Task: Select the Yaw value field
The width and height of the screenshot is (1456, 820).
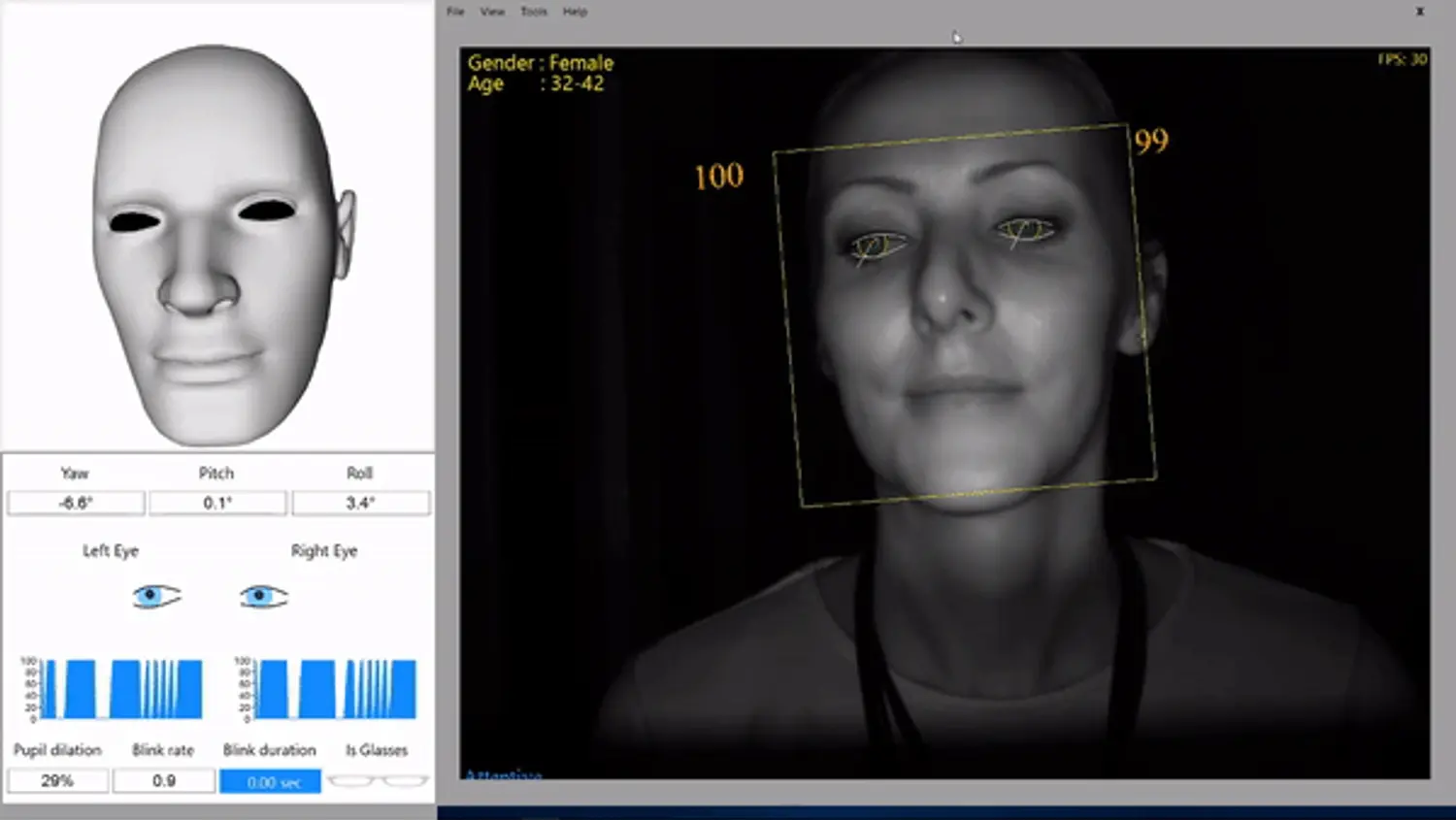Action: click(76, 503)
